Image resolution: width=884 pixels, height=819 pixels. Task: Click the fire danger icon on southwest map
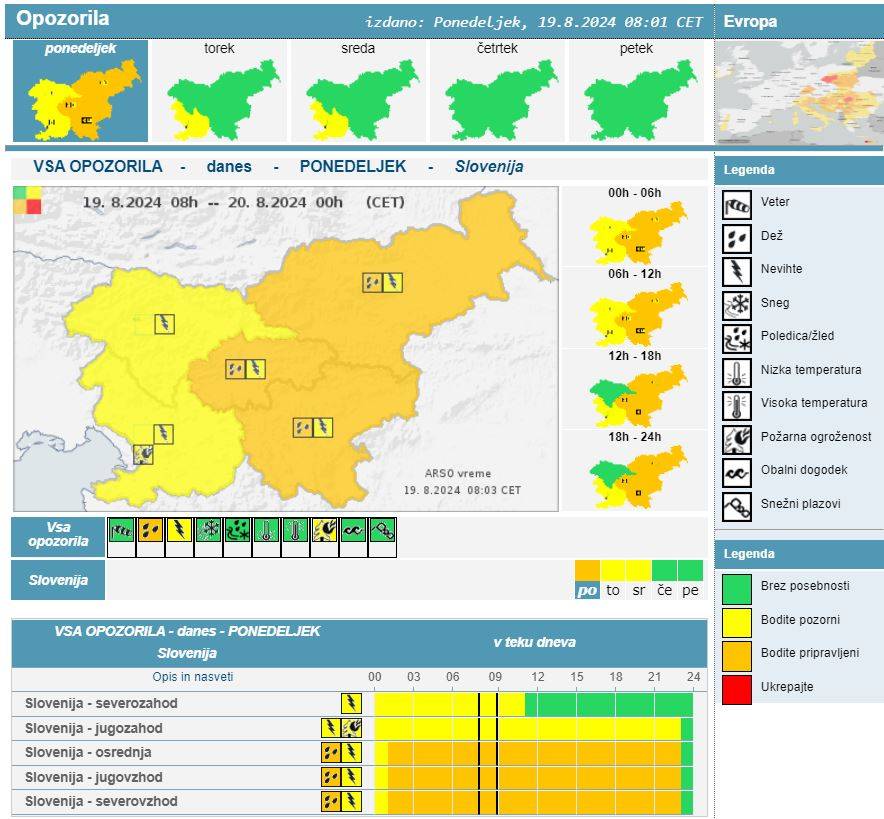coord(143,454)
